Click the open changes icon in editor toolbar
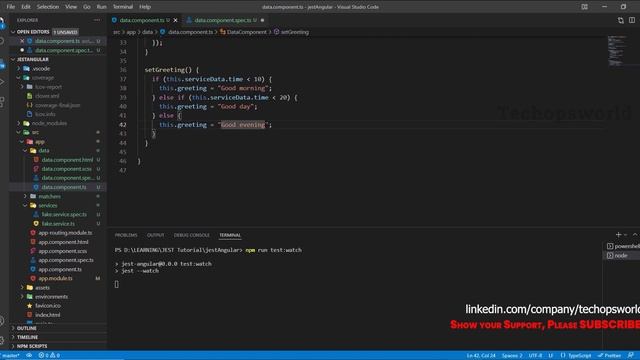This screenshot has height=360, width=640. [620, 20]
